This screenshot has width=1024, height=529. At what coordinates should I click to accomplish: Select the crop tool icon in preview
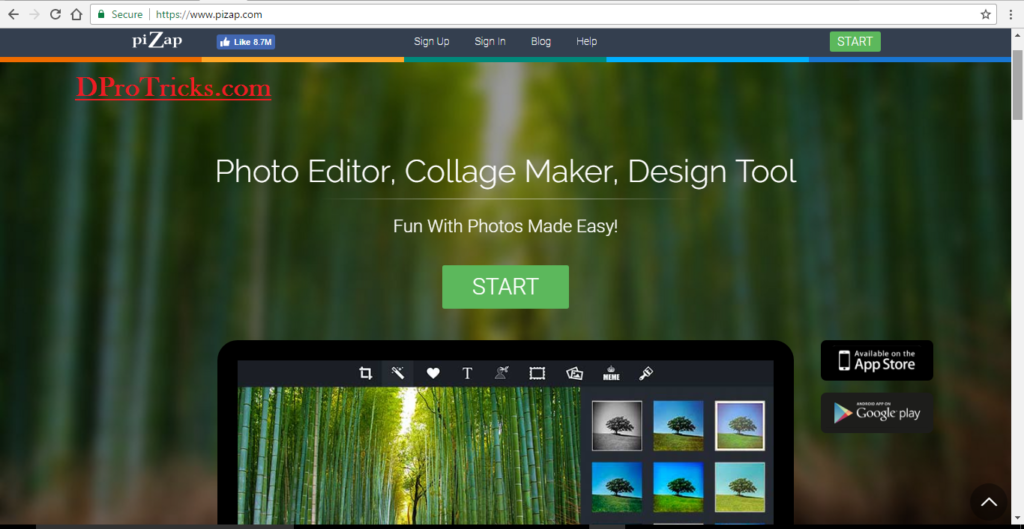coord(365,374)
